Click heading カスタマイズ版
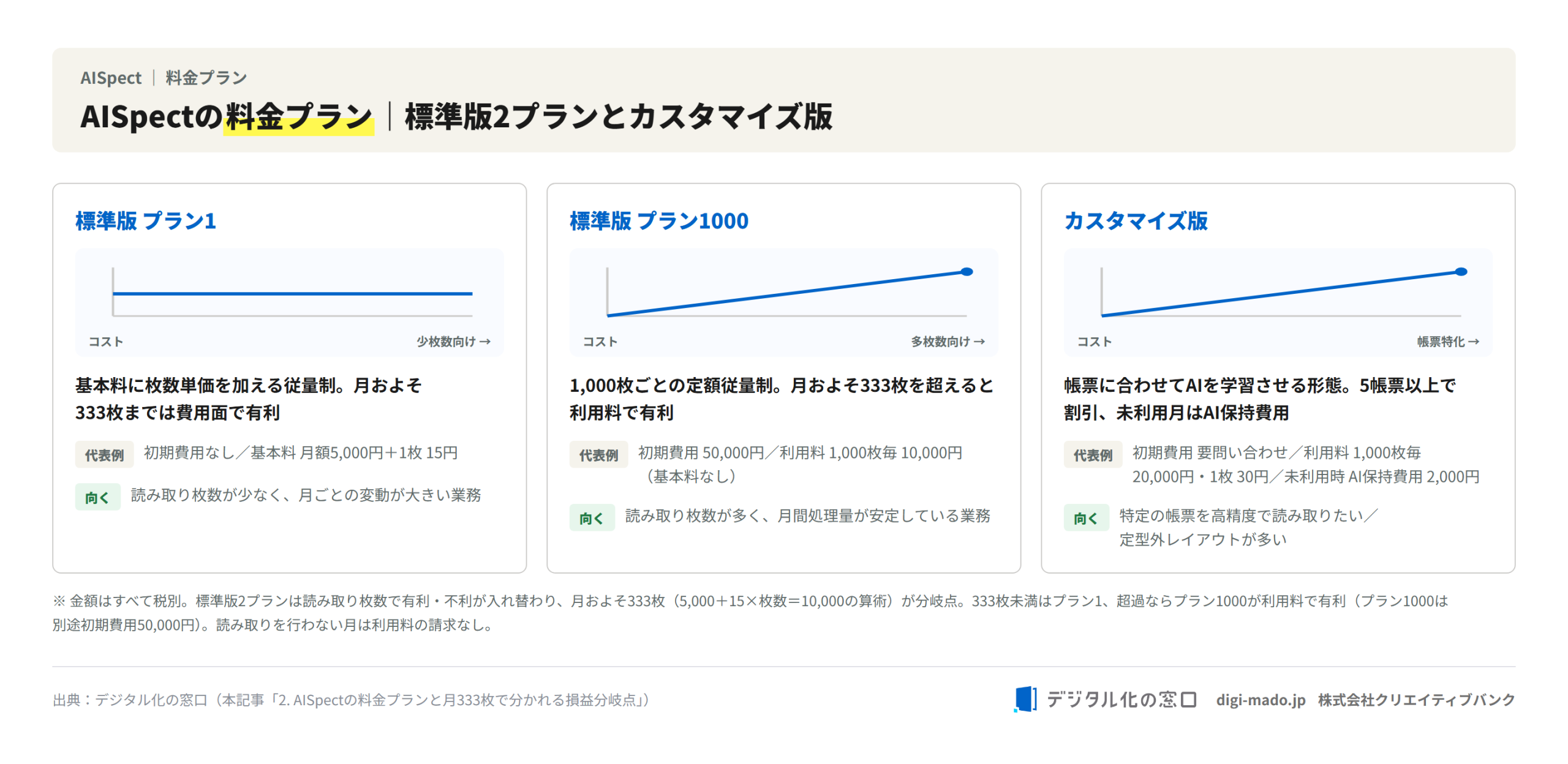The width and height of the screenshot is (1568, 764). 1135,220
